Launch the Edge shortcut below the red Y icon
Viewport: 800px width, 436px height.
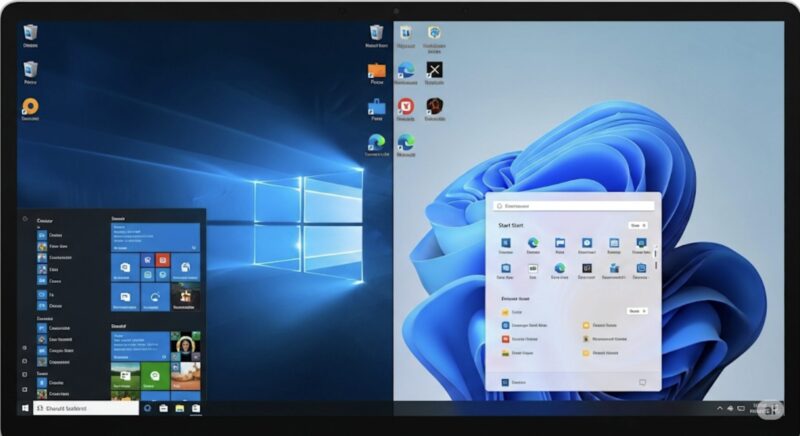coord(406,142)
